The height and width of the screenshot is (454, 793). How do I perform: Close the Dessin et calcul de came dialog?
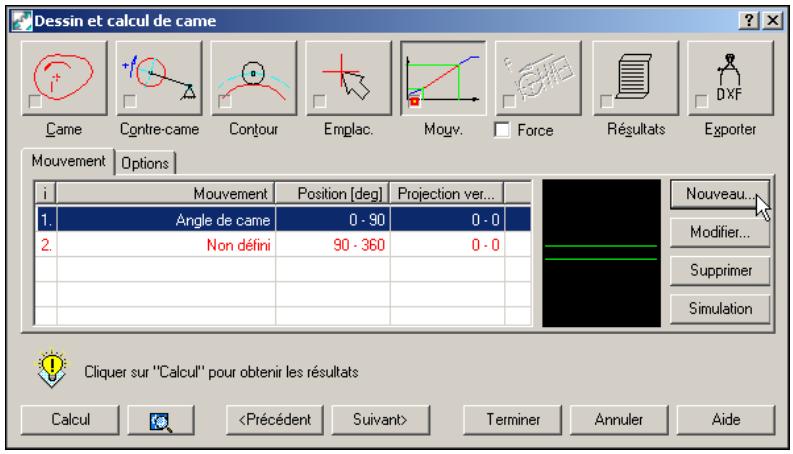(x=772, y=21)
